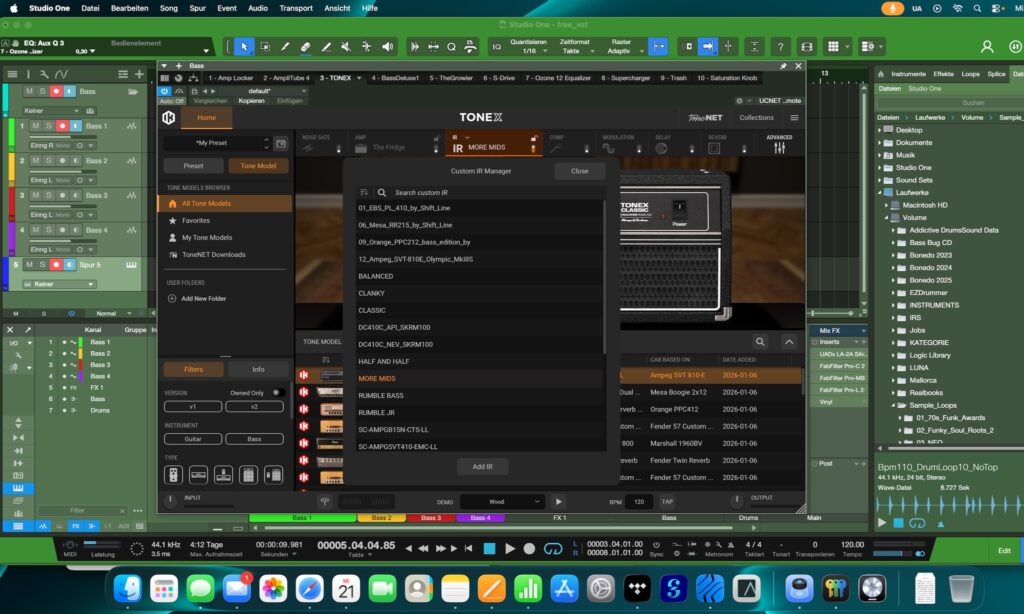
Task: Collapse the Sample_Loops folder in the browser
Action: click(893, 406)
